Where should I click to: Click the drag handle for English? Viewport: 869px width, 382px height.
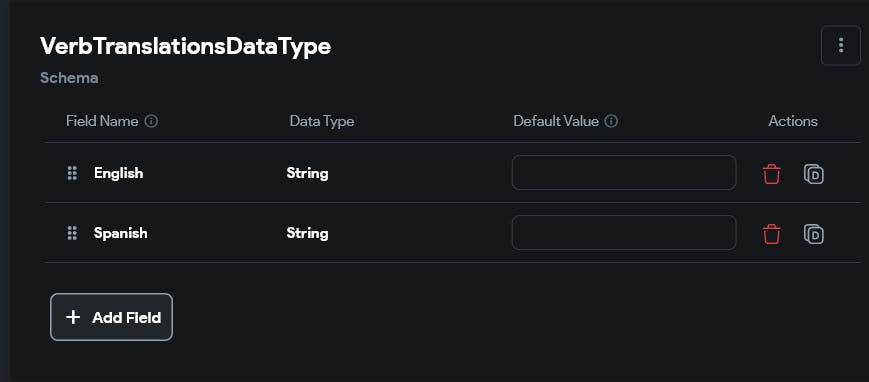(x=72, y=173)
